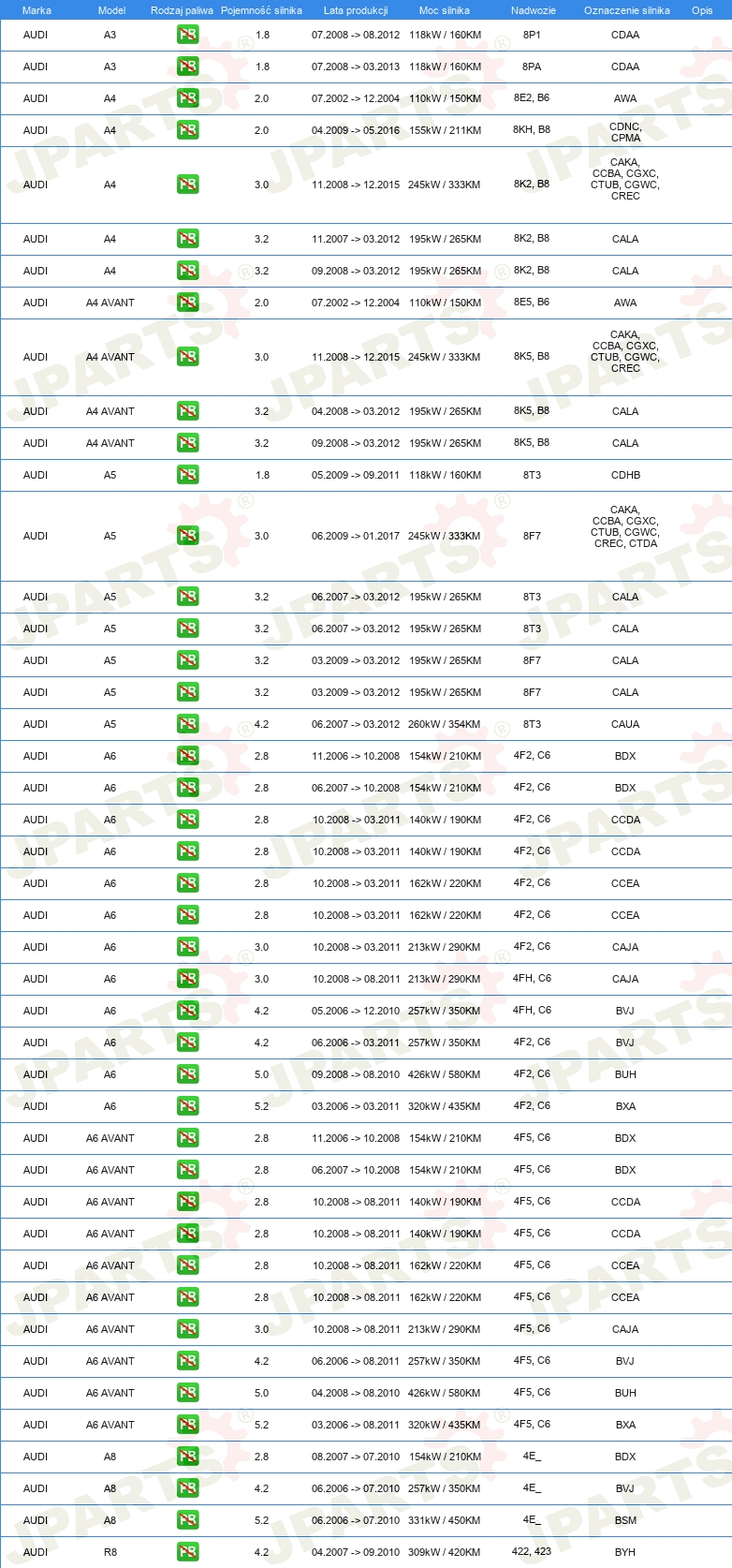The image size is (732, 1568).
Task: Click petrol icon in A4 8E2, B6 row
Action: pos(187,98)
